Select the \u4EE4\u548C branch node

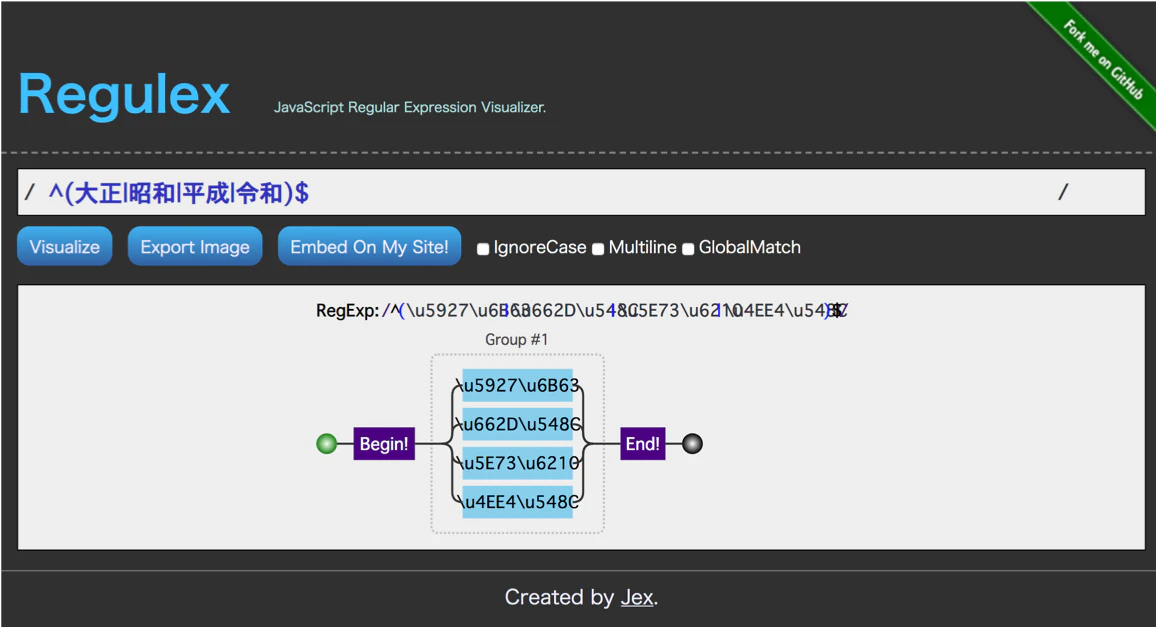518,502
